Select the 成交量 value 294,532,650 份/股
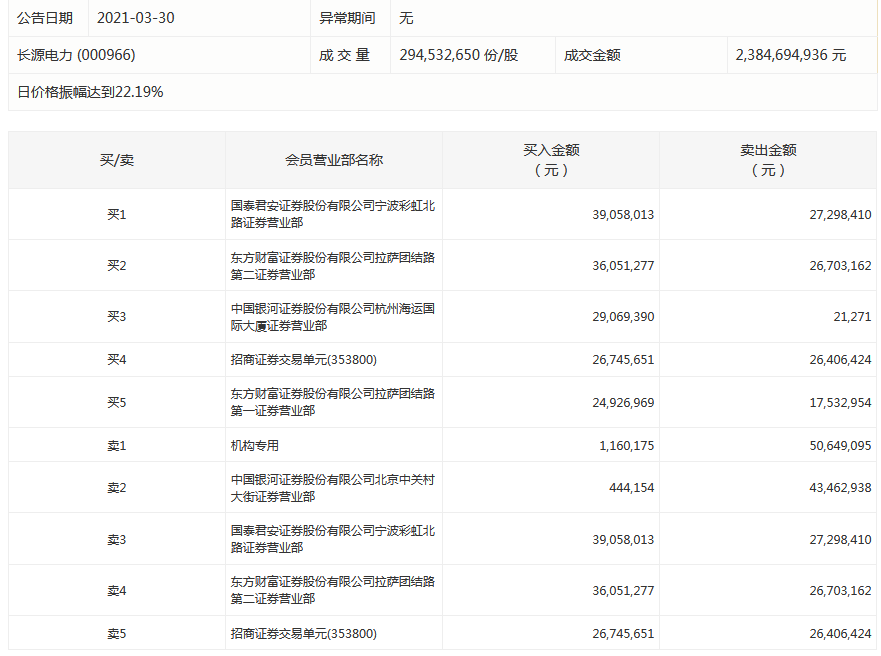 459,55
